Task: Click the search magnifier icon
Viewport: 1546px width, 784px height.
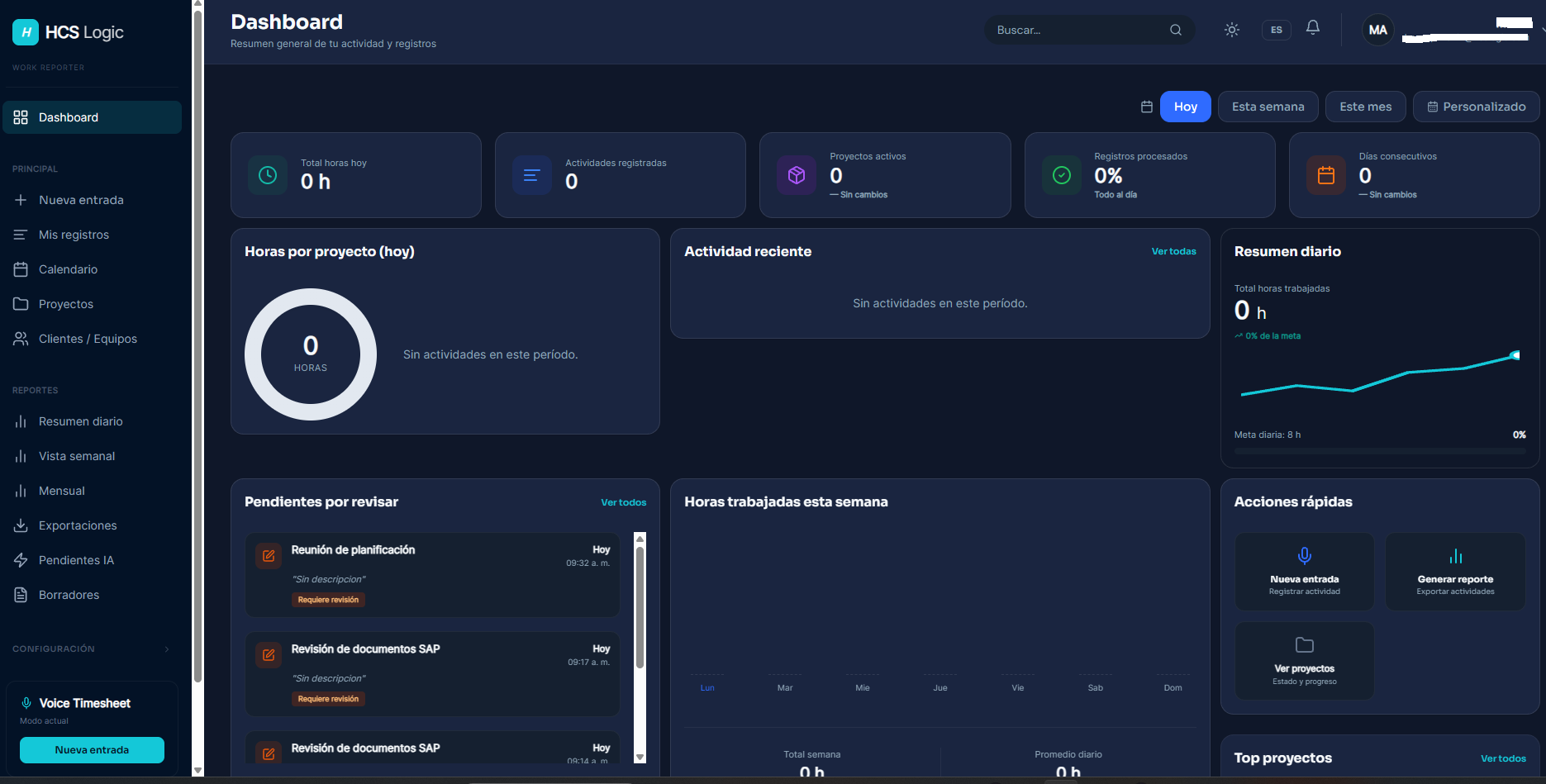Action: pyautogui.click(x=1175, y=30)
